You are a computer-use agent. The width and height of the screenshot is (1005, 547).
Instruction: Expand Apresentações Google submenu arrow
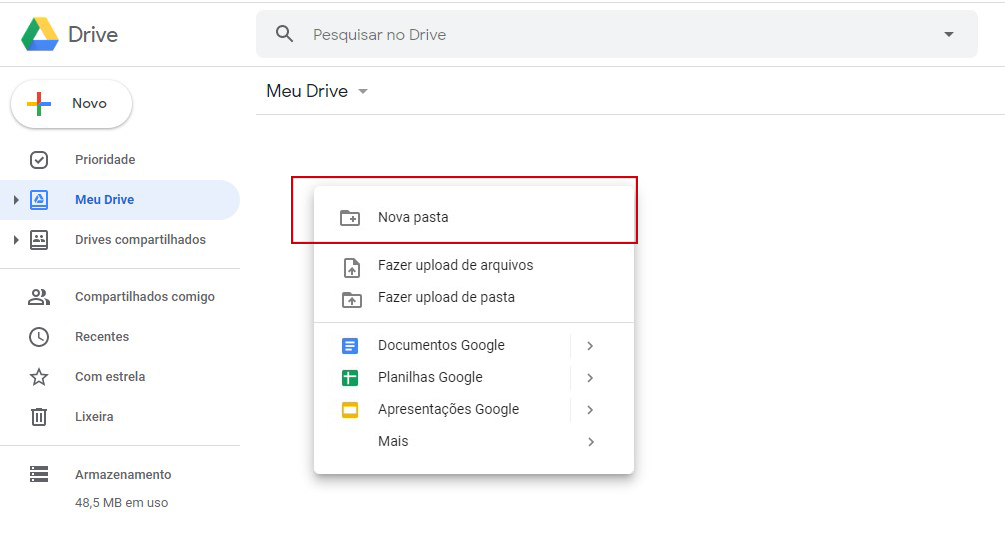click(590, 410)
